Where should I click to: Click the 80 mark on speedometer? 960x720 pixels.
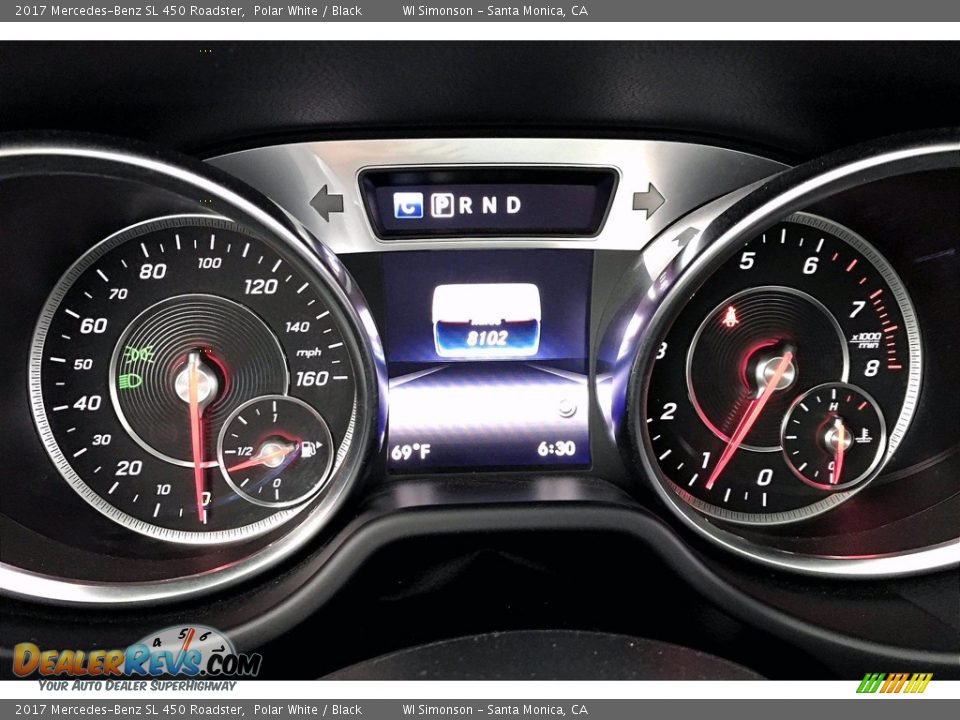152,271
